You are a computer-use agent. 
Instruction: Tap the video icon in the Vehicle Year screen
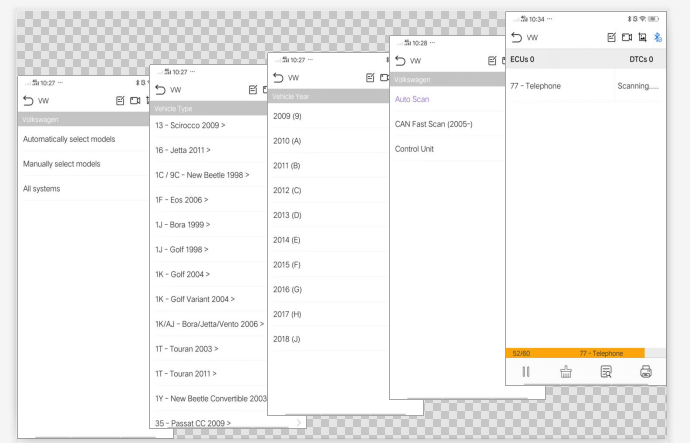[x=384, y=78]
